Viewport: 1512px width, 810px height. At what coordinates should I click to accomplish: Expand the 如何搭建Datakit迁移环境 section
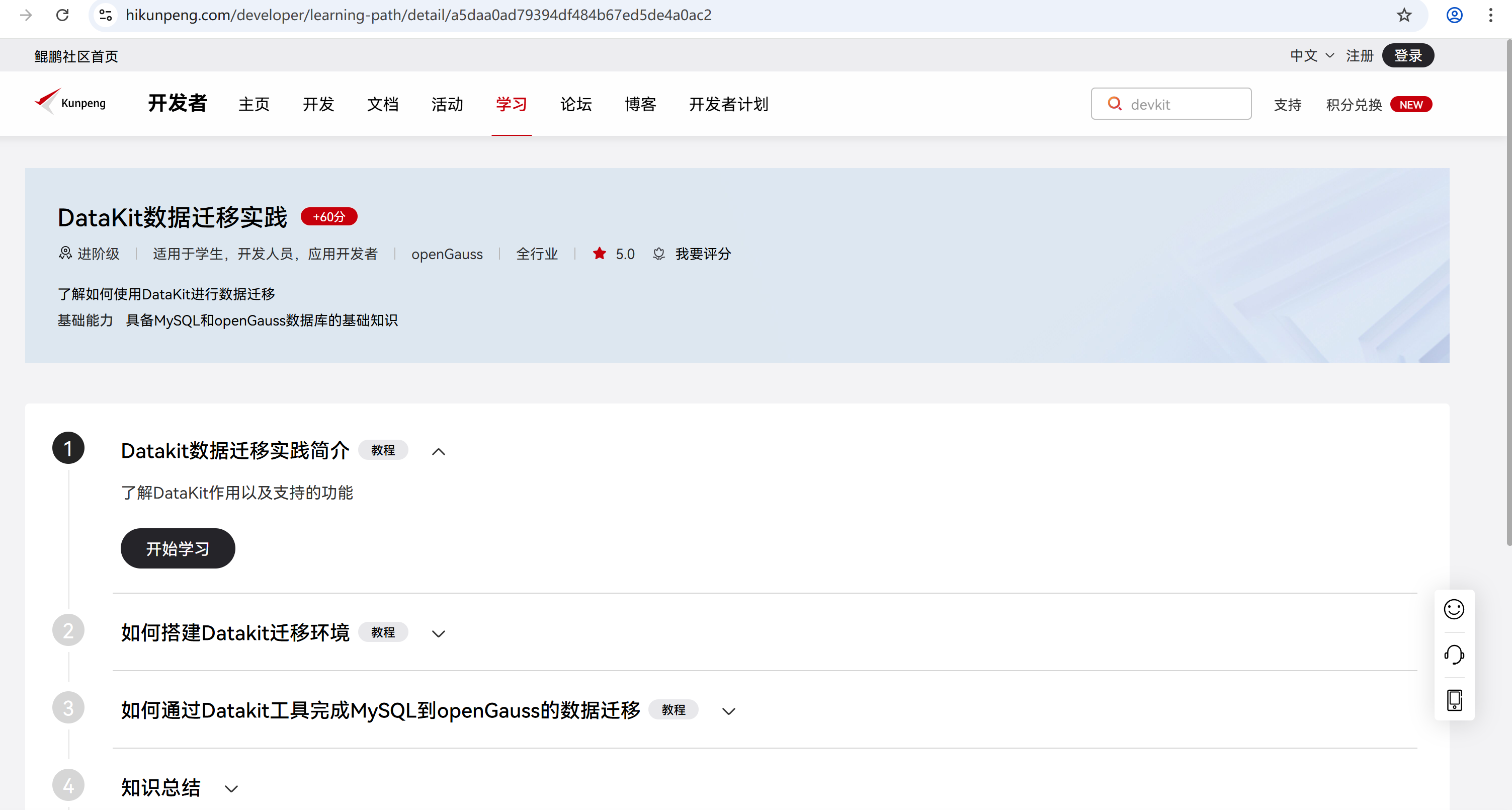(x=439, y=633)
